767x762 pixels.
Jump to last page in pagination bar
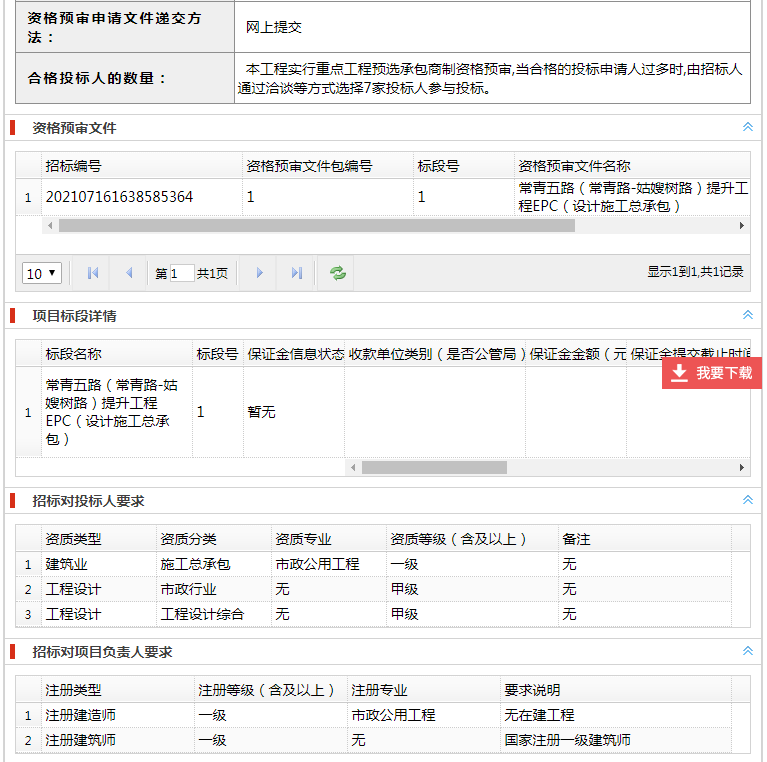click(x=296, y=273)
